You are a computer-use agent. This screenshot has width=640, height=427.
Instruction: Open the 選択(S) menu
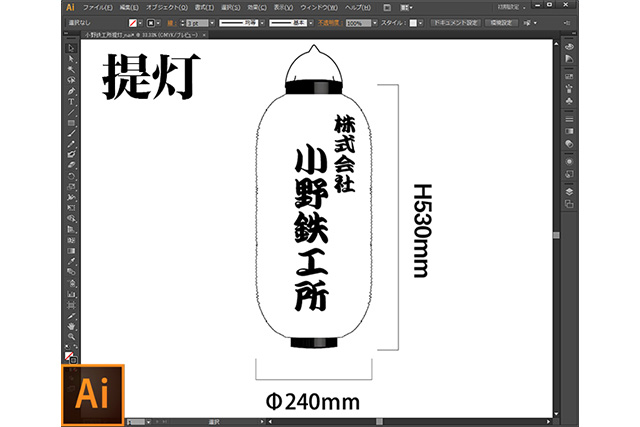point(231,8)
